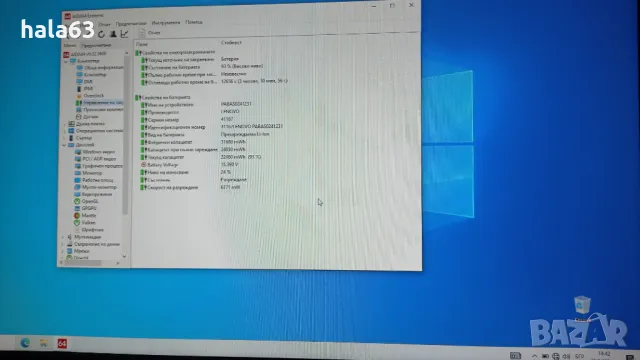This screenshot has width=640, height=360.
Task: Select the Вид на батерията row
Action: click(x=205, y=135)
